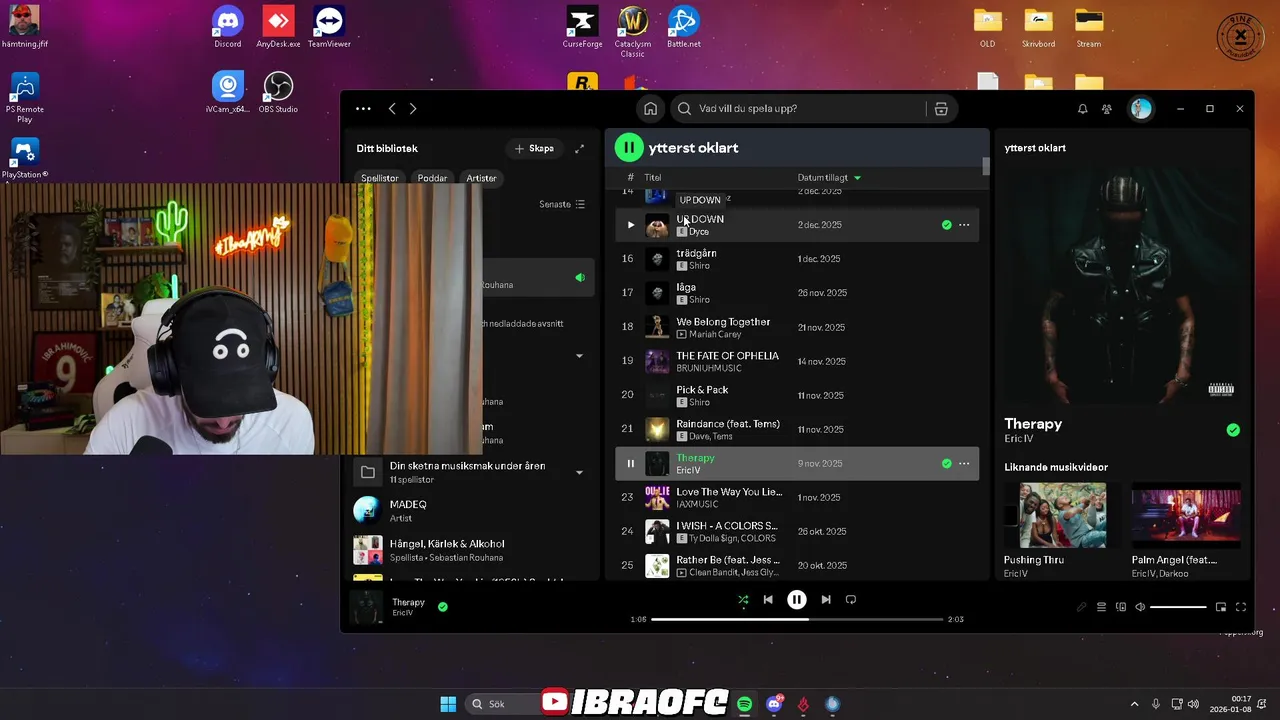
Task: Click the Spotify icon in Windows taskbar
Action: coord(744,704)
